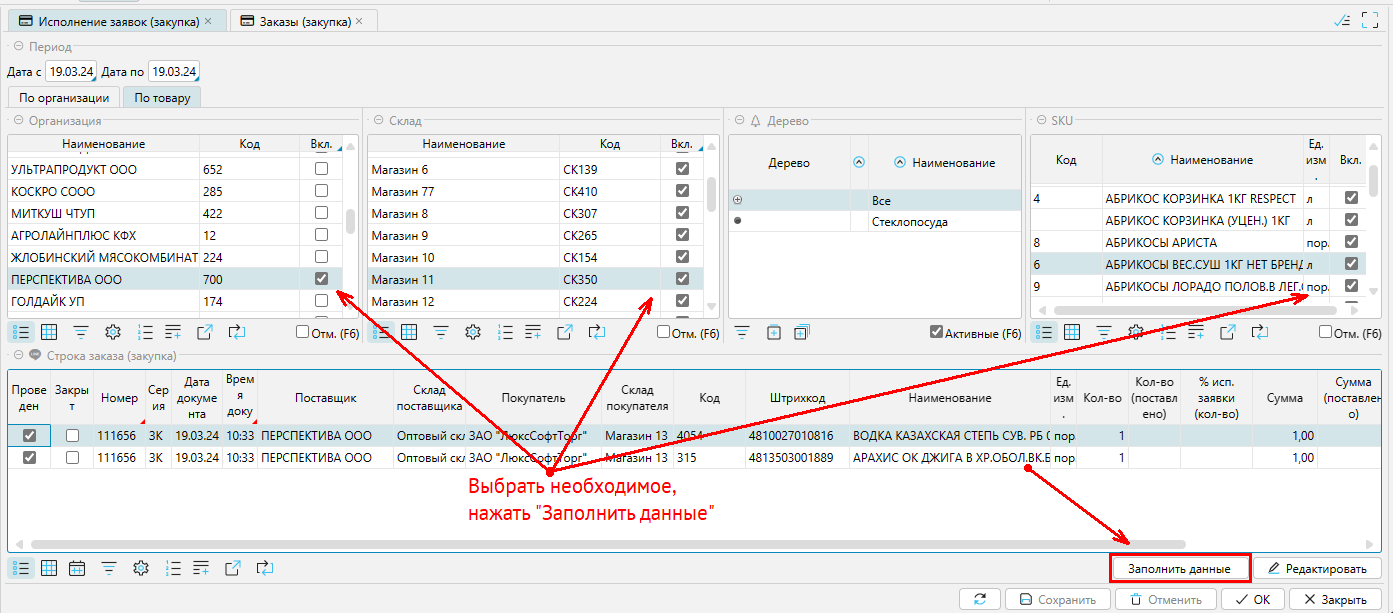The width and height of the screenshot is (1393, 613).
Task: Click the filter icon under the Организация table
Action: [80, 332]
